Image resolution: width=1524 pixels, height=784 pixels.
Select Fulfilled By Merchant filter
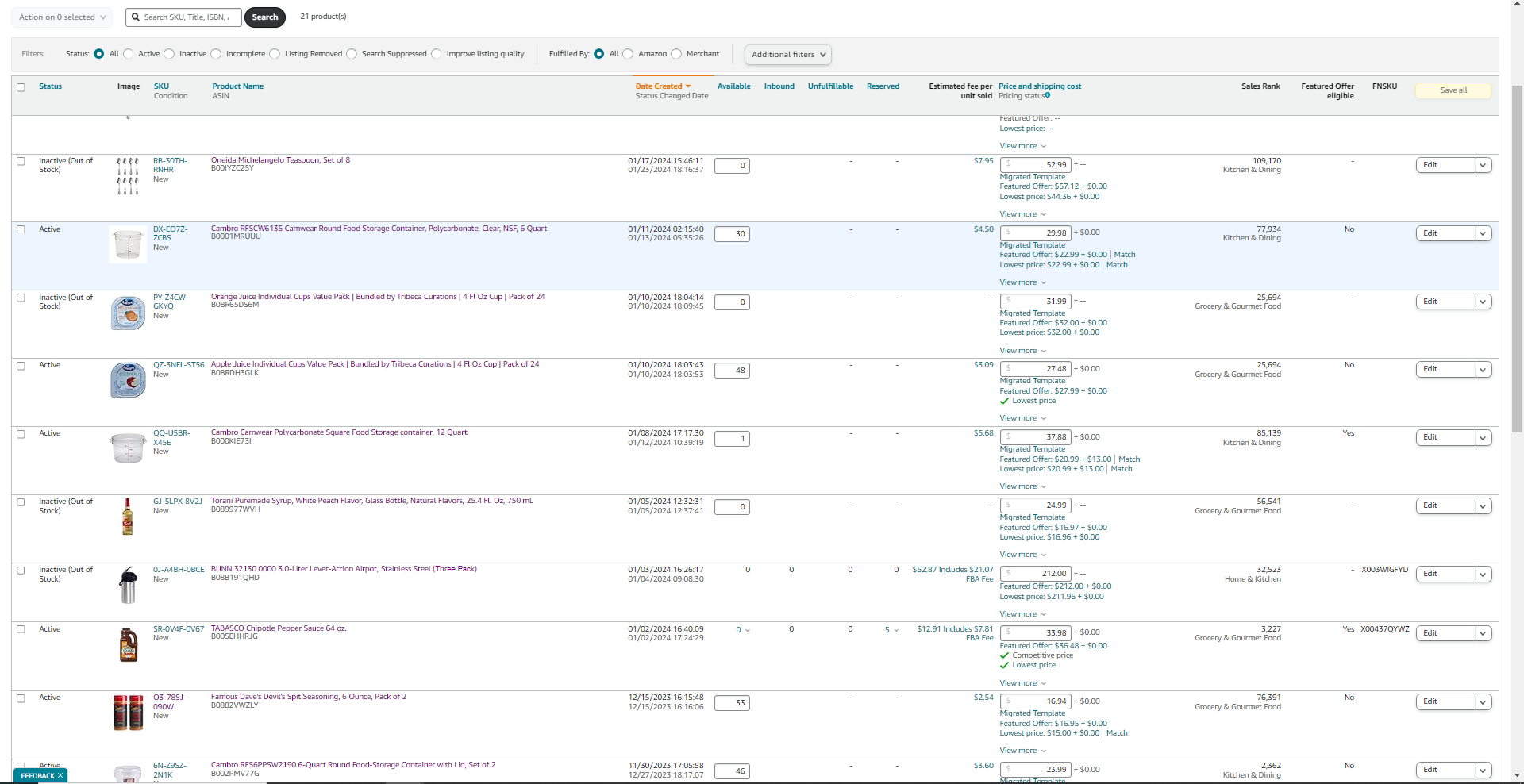(676, 54)
